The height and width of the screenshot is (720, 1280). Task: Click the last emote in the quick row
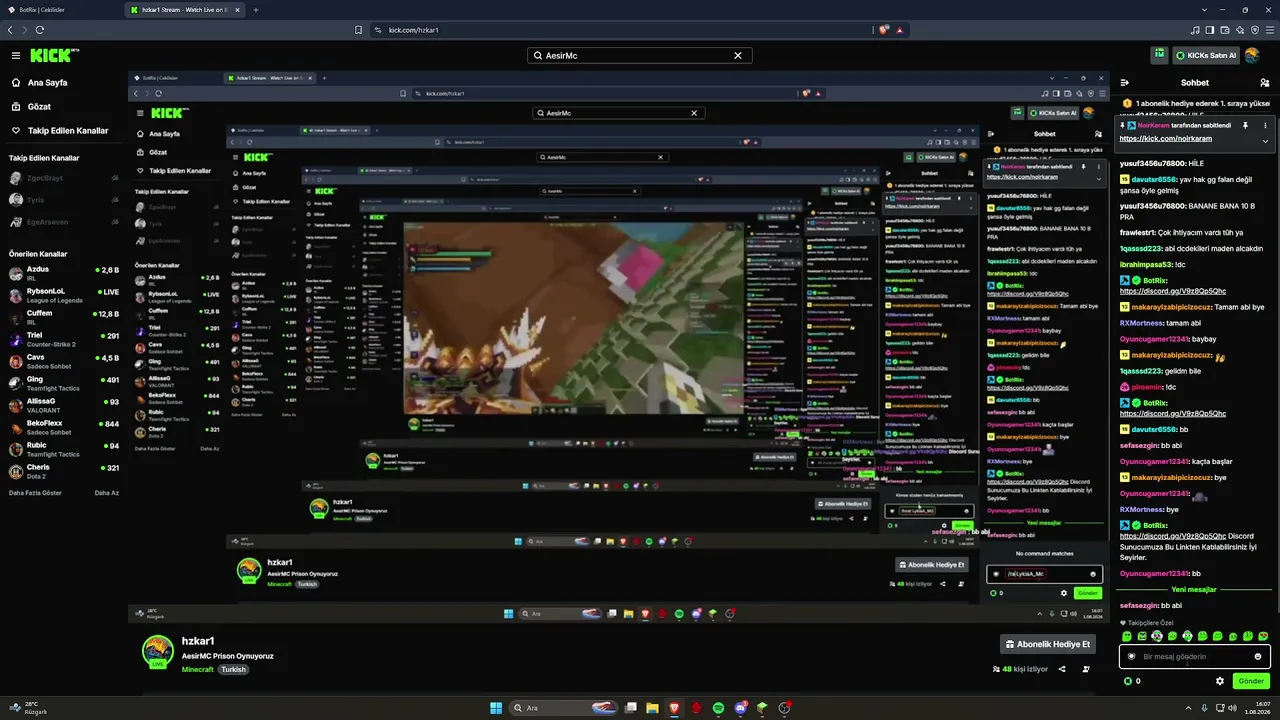point(1264,636)
